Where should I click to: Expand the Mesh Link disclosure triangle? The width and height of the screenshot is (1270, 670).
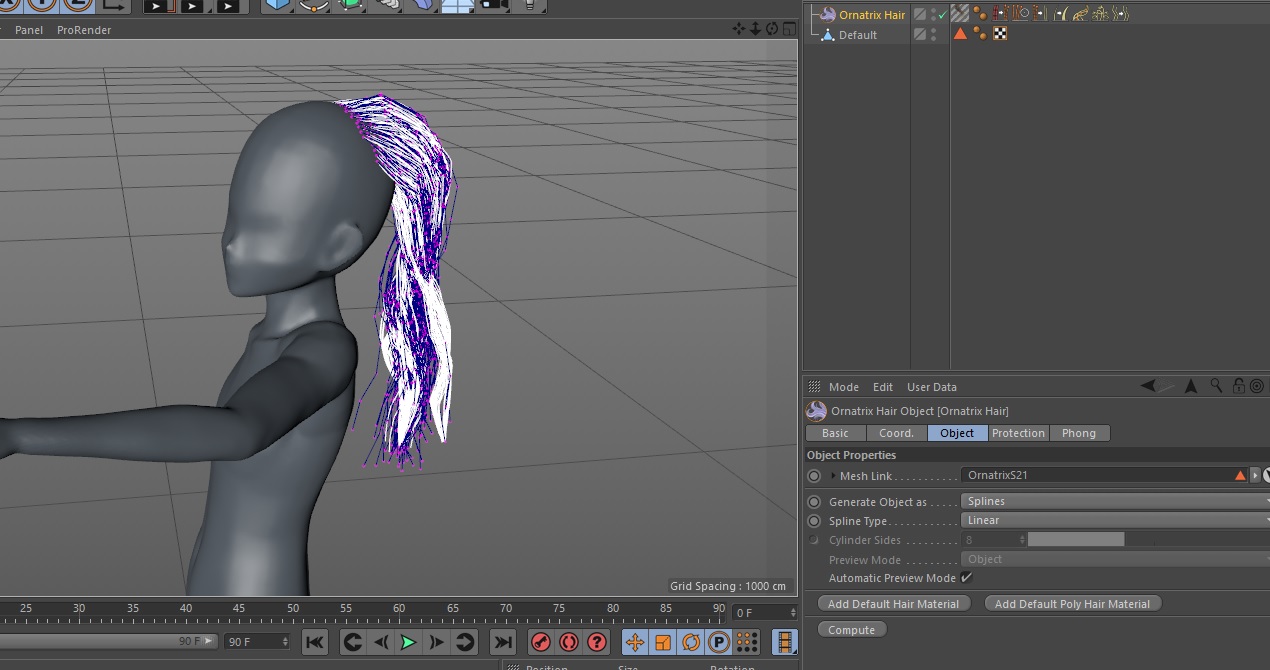[x=833, y=476]
